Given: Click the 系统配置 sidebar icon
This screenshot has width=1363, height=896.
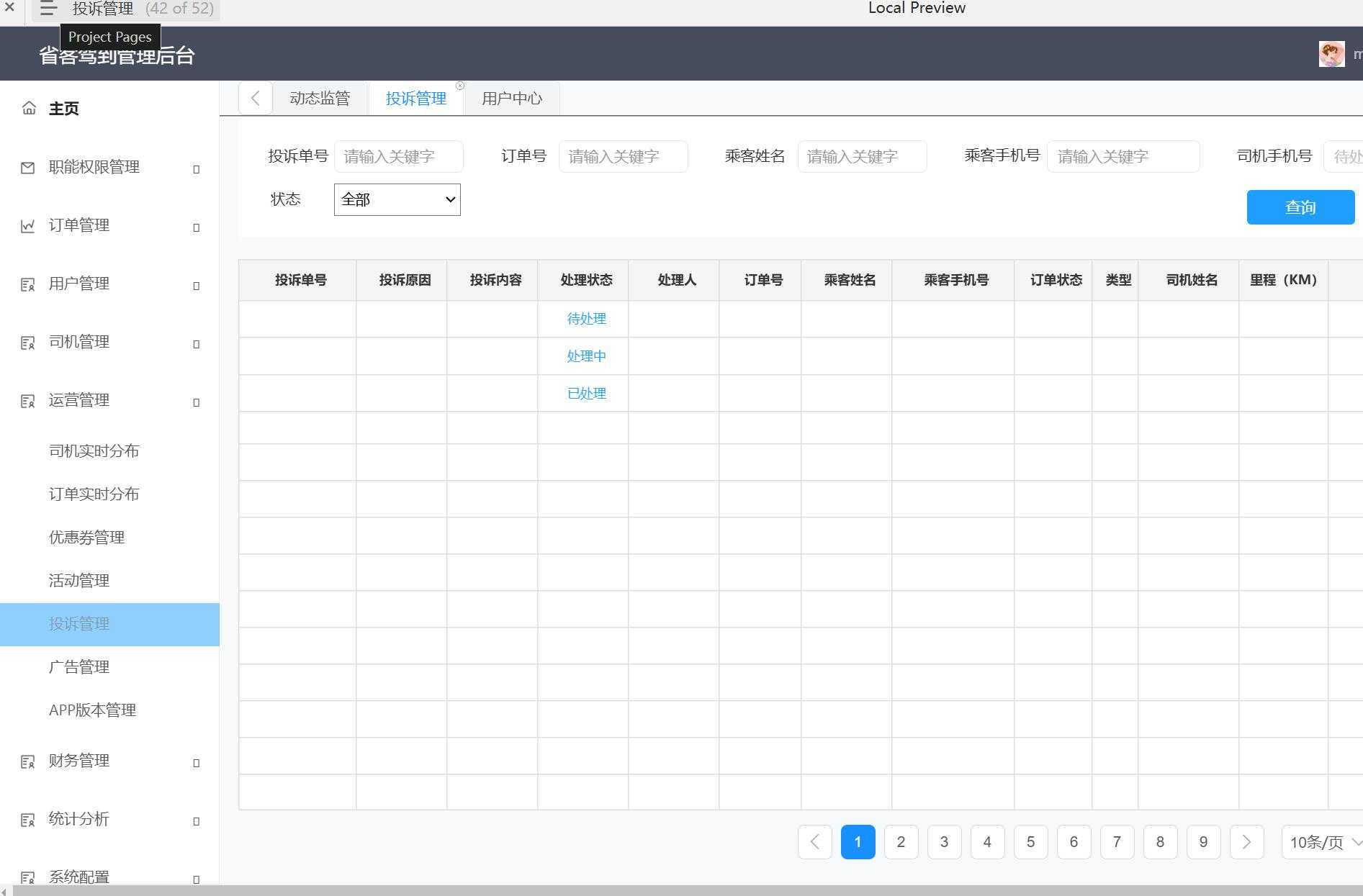Looking at the screenshot, I should (28, 878).
